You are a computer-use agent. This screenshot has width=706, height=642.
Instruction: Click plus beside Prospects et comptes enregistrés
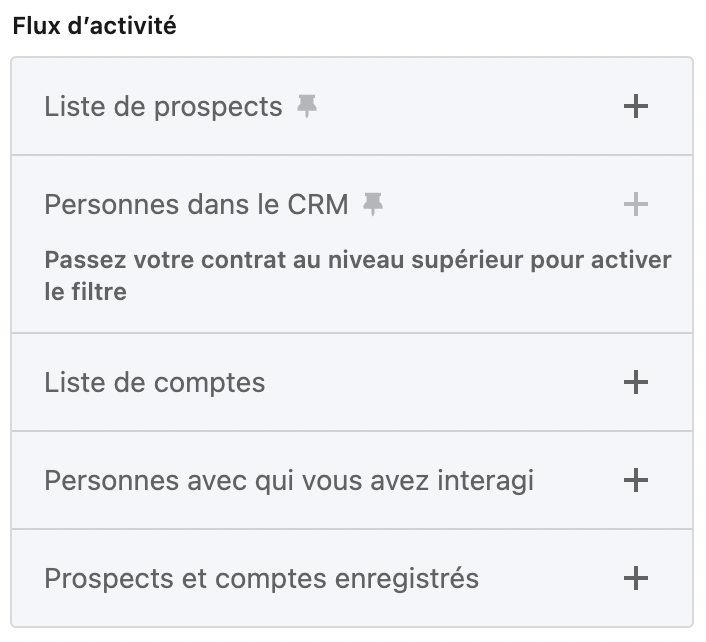(635, 578)
